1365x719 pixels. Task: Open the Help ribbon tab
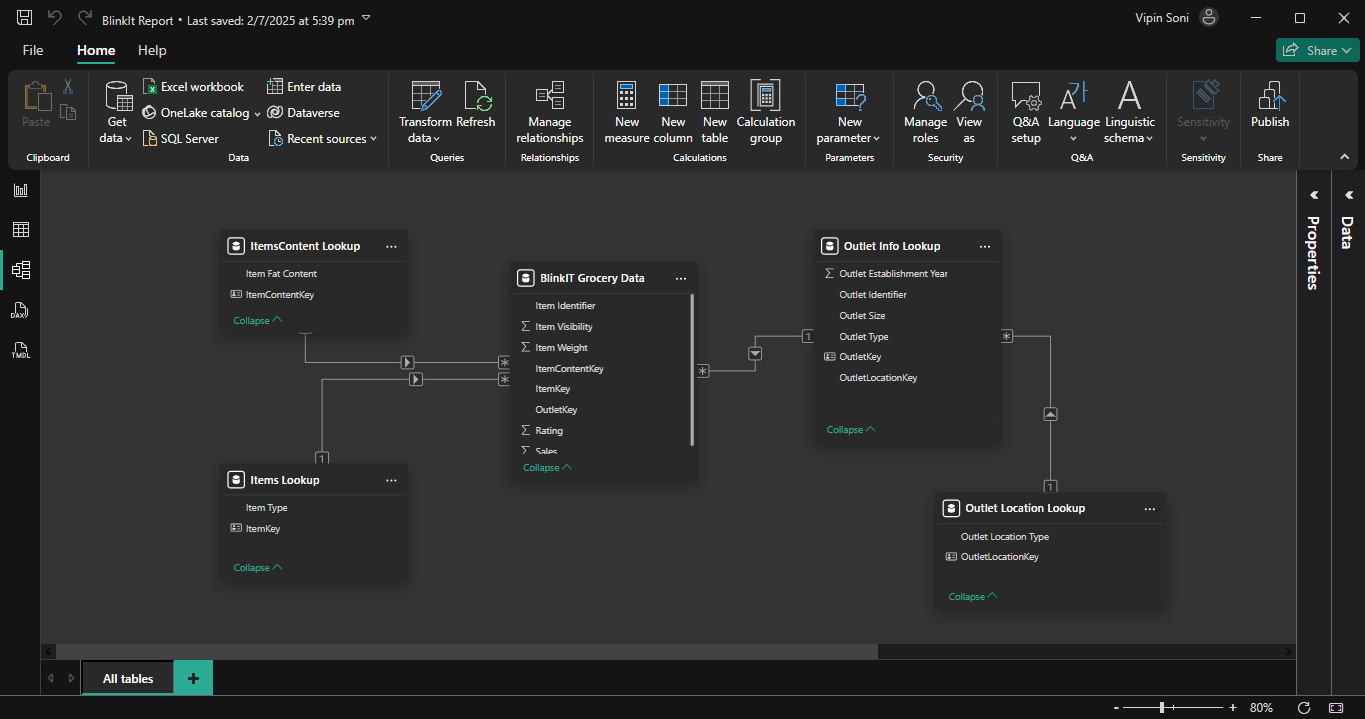point(152,50)
